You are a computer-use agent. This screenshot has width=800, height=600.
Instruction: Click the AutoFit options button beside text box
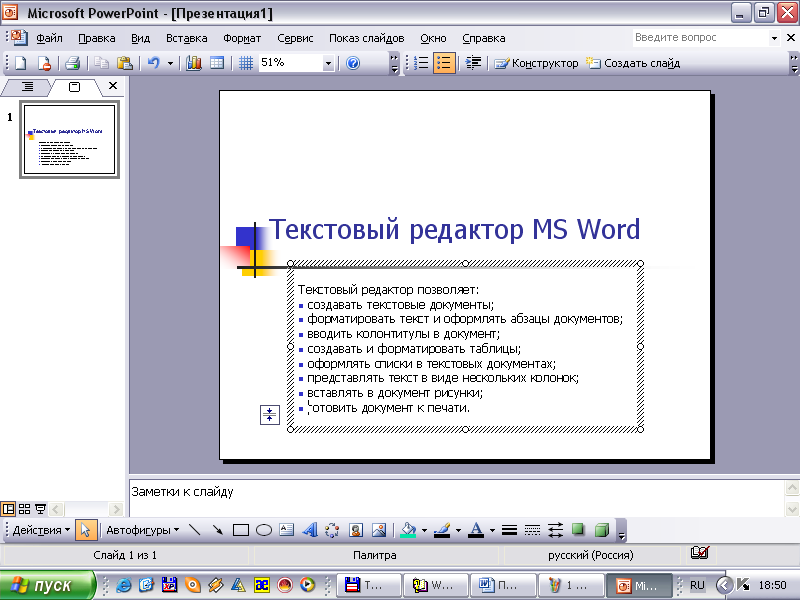tap(270, 415)
